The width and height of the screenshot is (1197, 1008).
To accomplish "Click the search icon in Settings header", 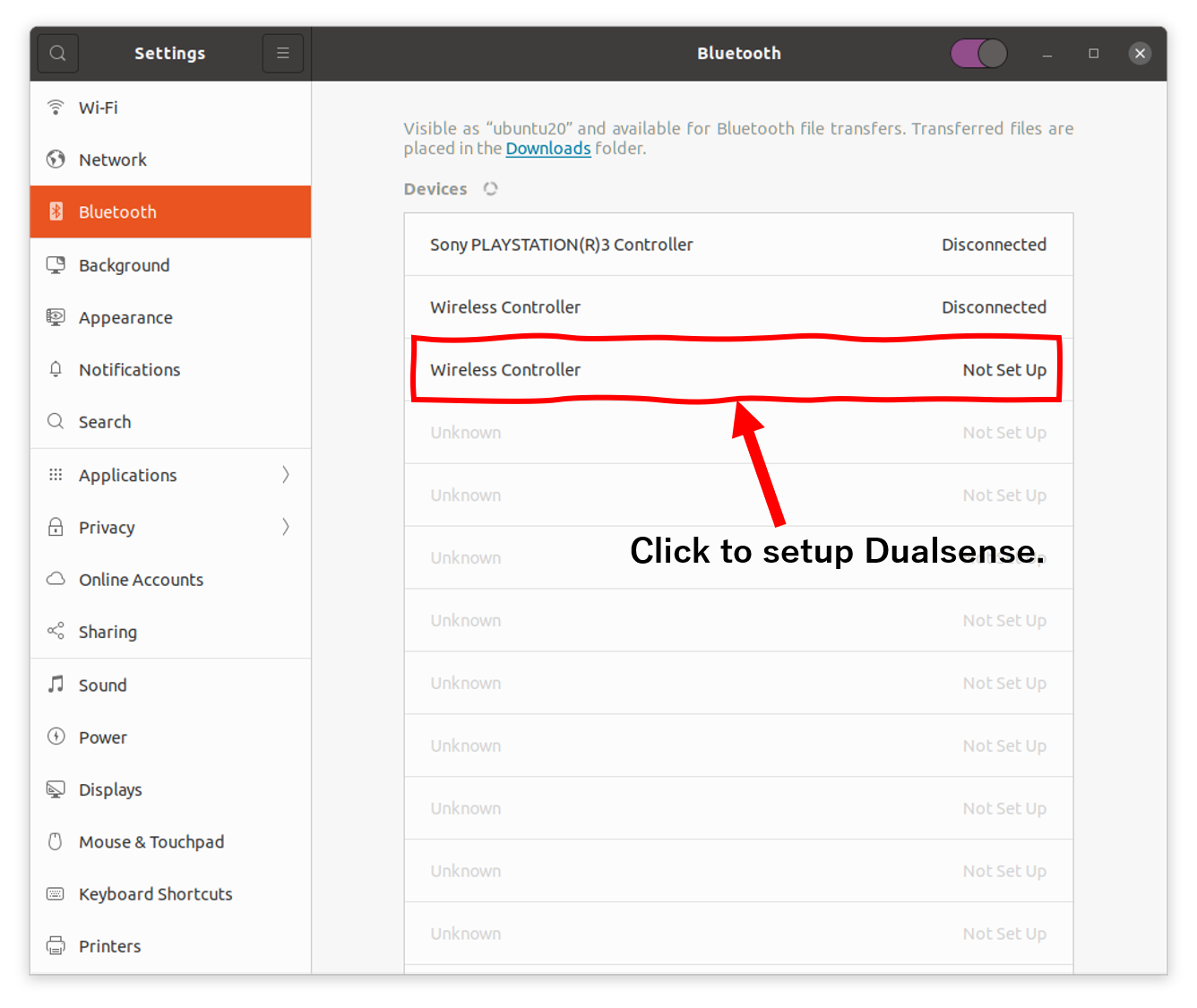I will click(58, 54).
